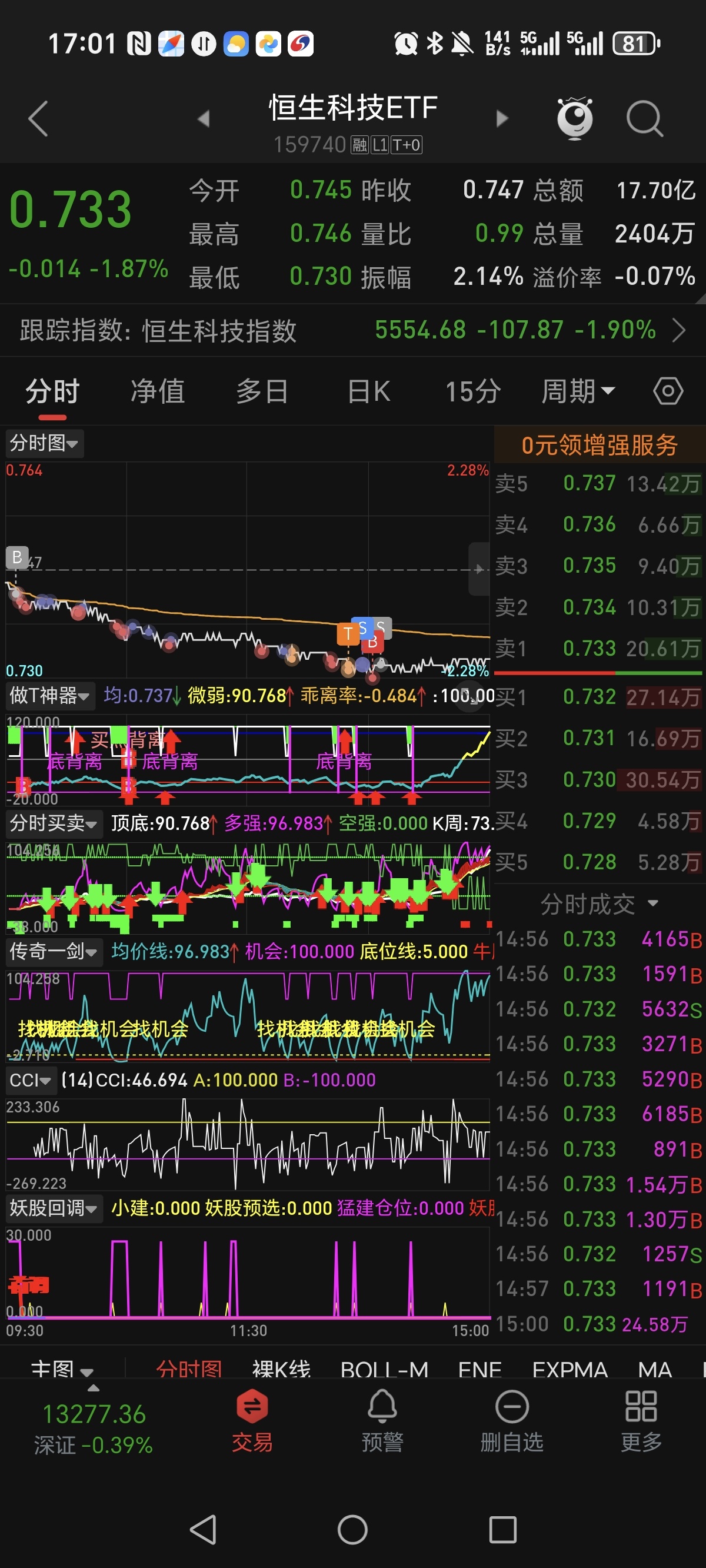
Task: Open CCI indicator dropdown
Action: coord(31,1080)
